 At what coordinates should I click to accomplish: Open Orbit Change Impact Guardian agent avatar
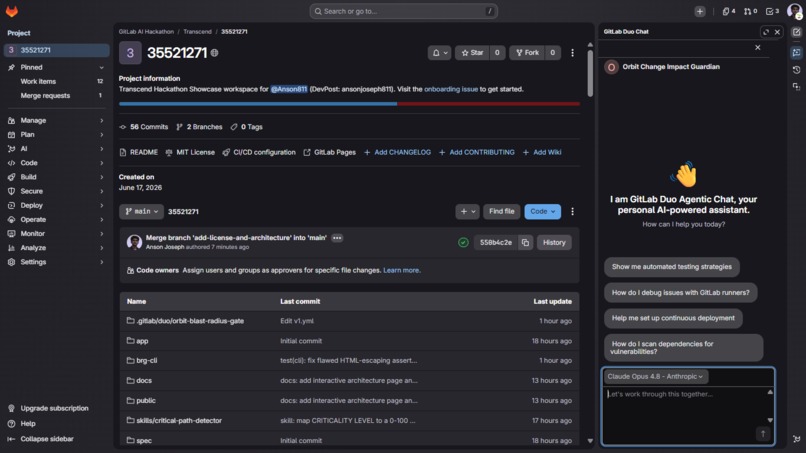pos(611,67)
